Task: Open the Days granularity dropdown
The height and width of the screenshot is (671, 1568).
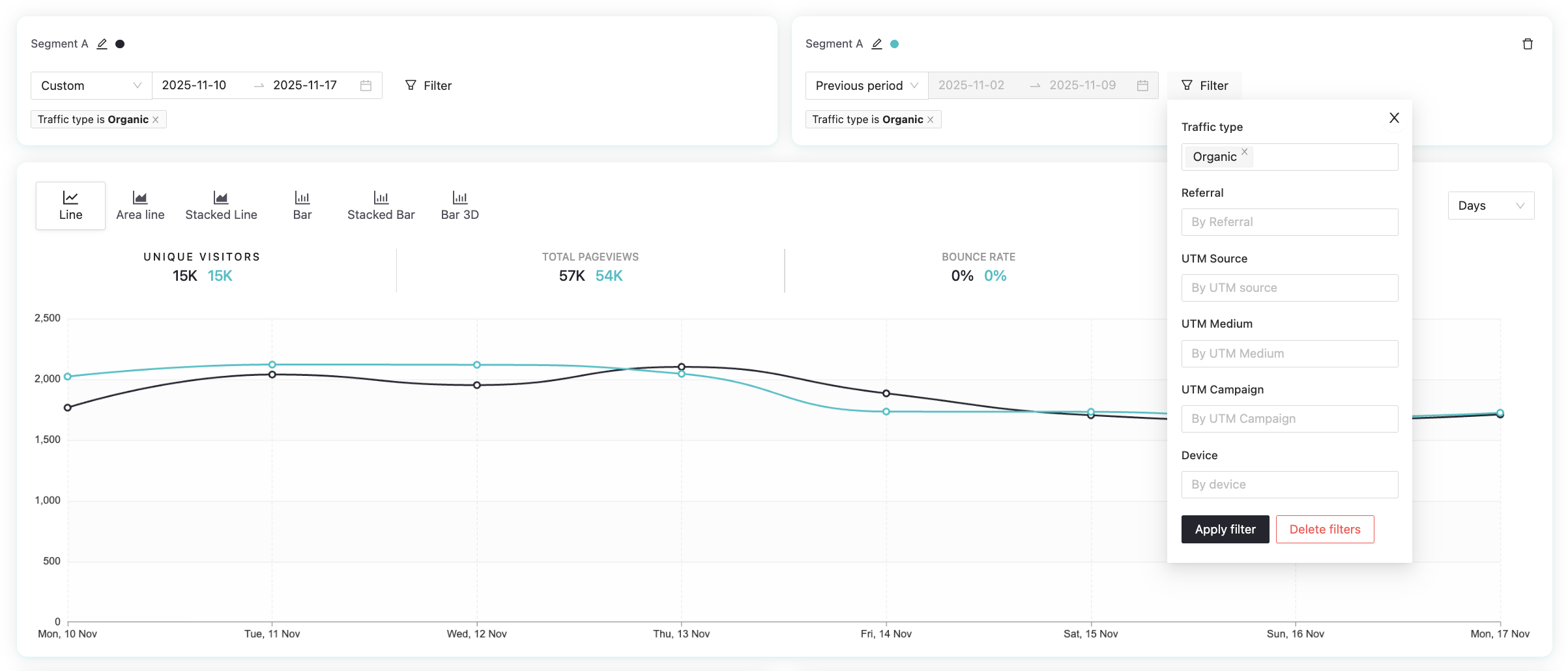Action: point(1490,205)
